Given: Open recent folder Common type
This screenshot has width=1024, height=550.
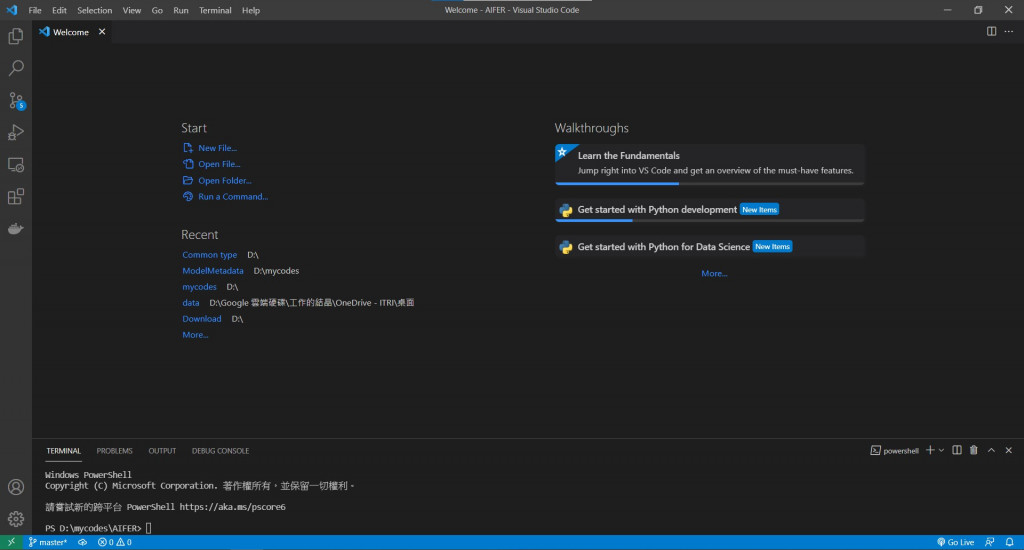Looking at the screenshot, I should pyautogui.click(x=209, y=255).
